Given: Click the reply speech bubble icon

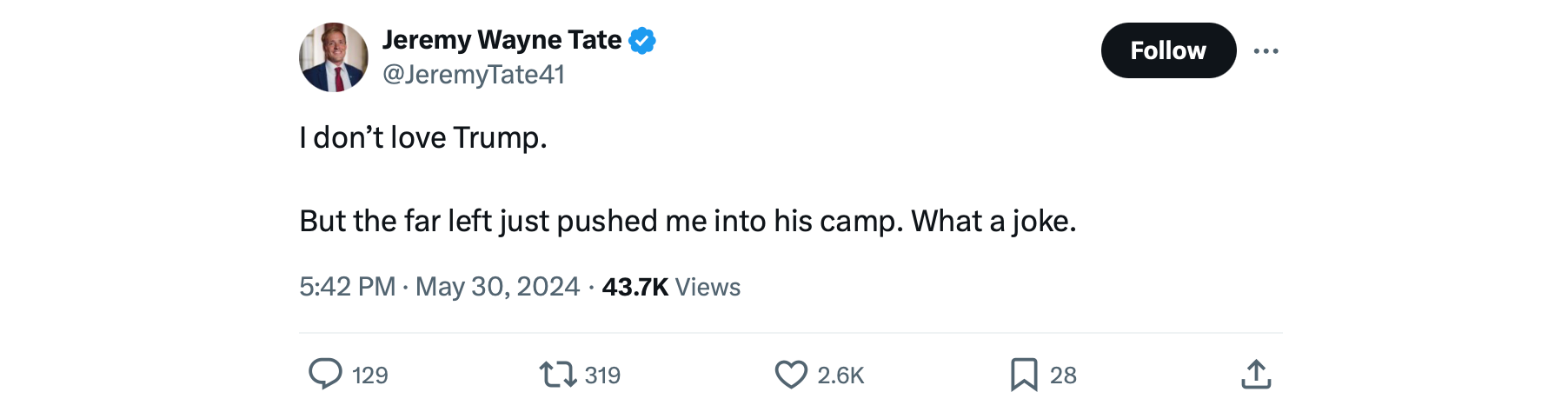Looking at the screenshot, I should click(x=325, y=374).
